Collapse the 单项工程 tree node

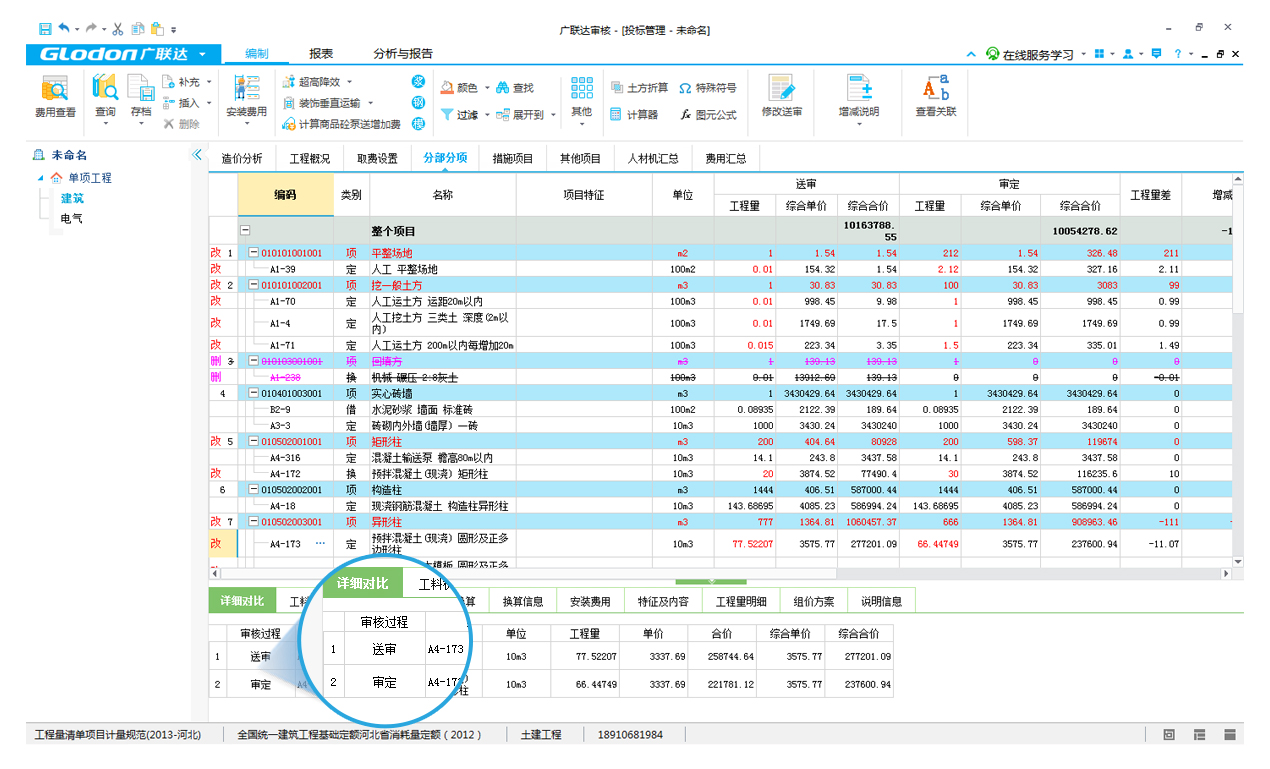pos(41,178)
